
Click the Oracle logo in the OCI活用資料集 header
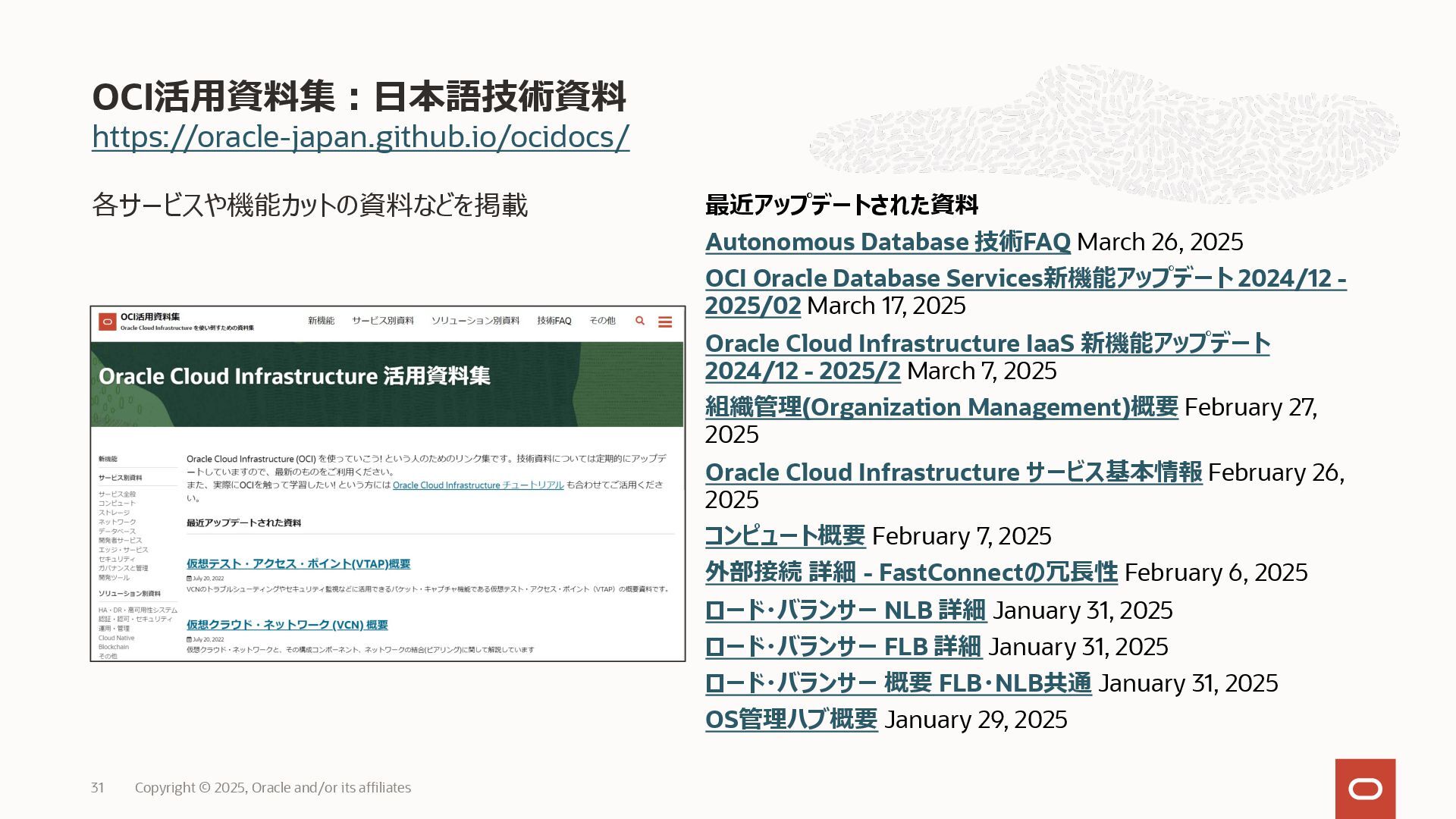[x=108, y=322]
